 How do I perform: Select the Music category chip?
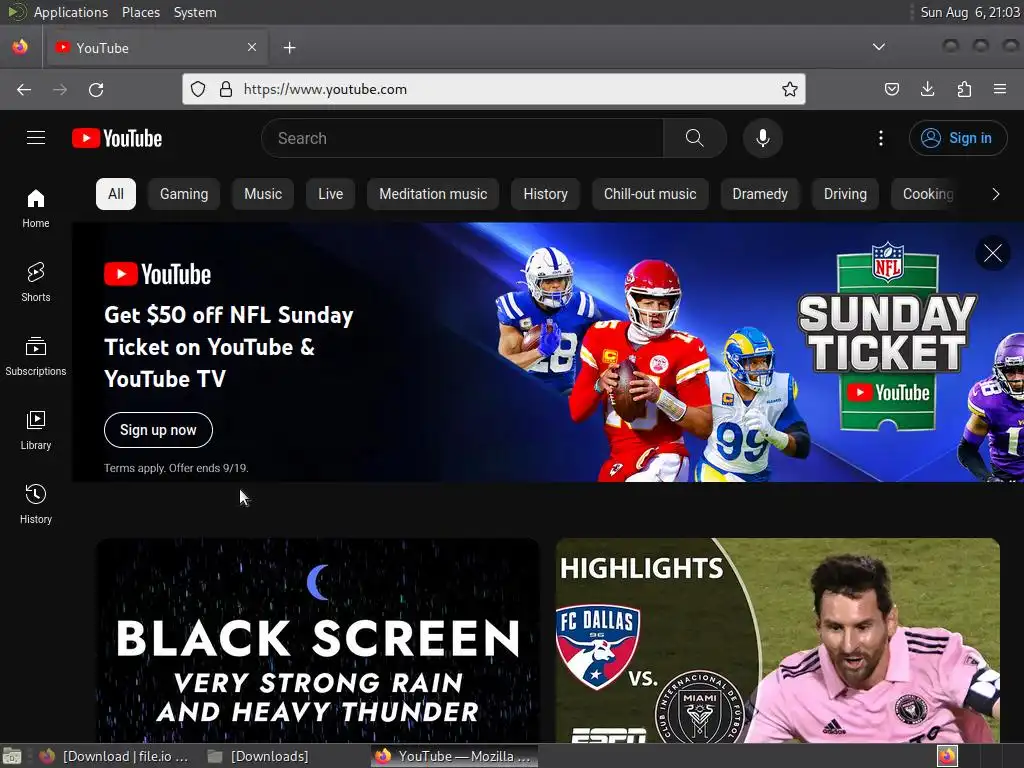[263, 194]
